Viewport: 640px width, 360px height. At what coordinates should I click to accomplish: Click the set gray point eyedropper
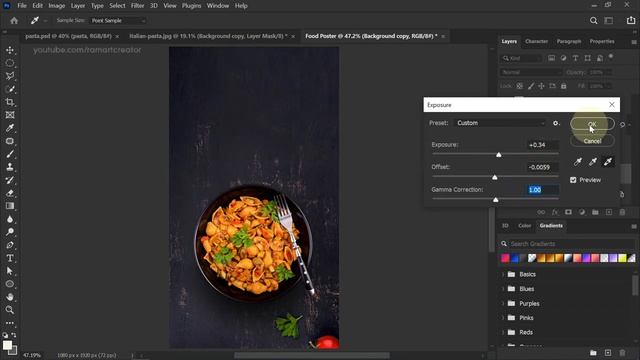coord(593,162)
